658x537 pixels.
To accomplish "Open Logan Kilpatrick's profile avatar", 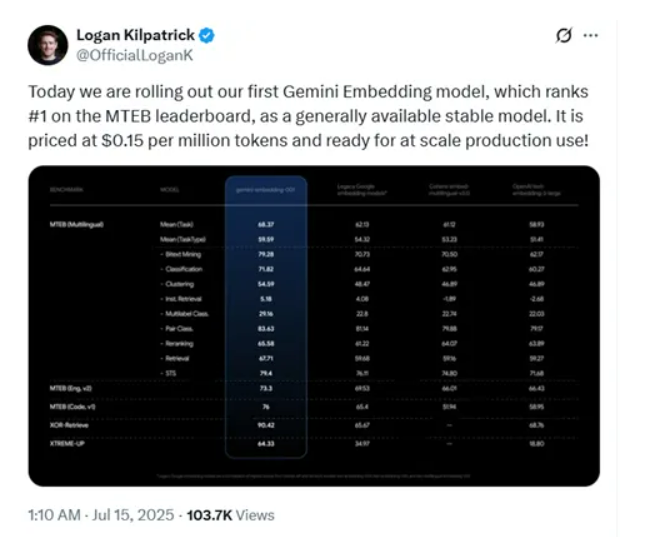I will click(x=48, y=45).
